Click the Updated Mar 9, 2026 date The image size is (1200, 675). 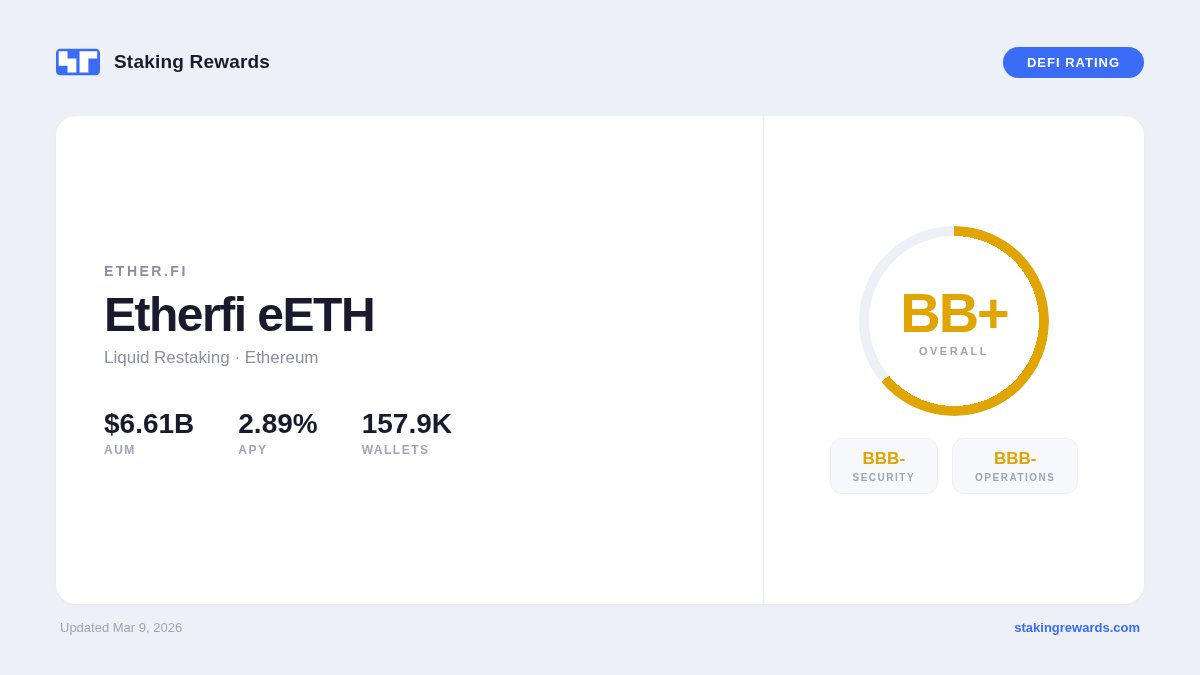tap(121, 628)
